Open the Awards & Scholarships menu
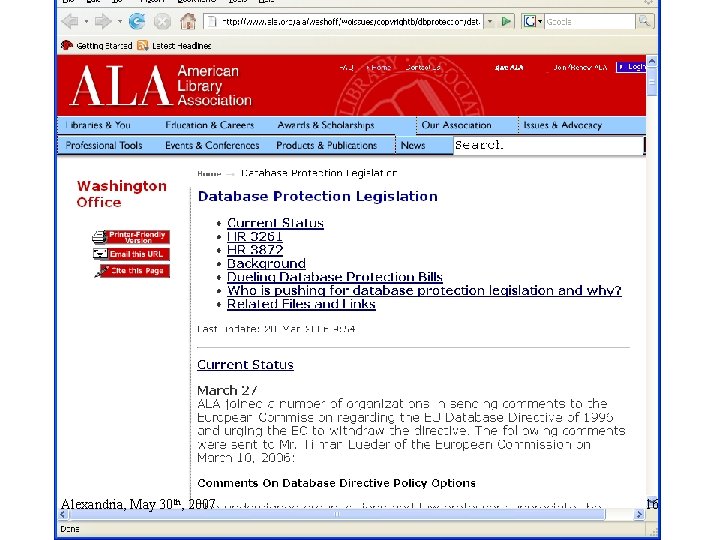The height and width of the screenshot is (540, 720). (x=326, y=125)
